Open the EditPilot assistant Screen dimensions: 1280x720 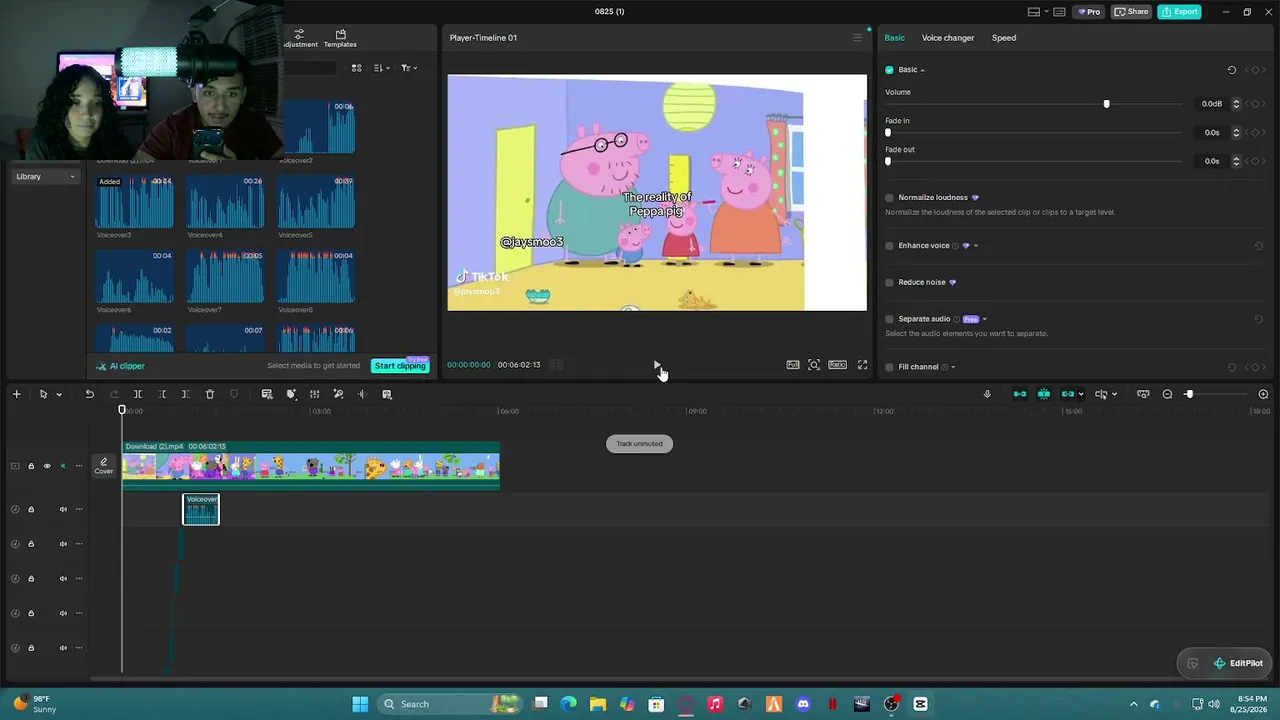(1238, 663)
